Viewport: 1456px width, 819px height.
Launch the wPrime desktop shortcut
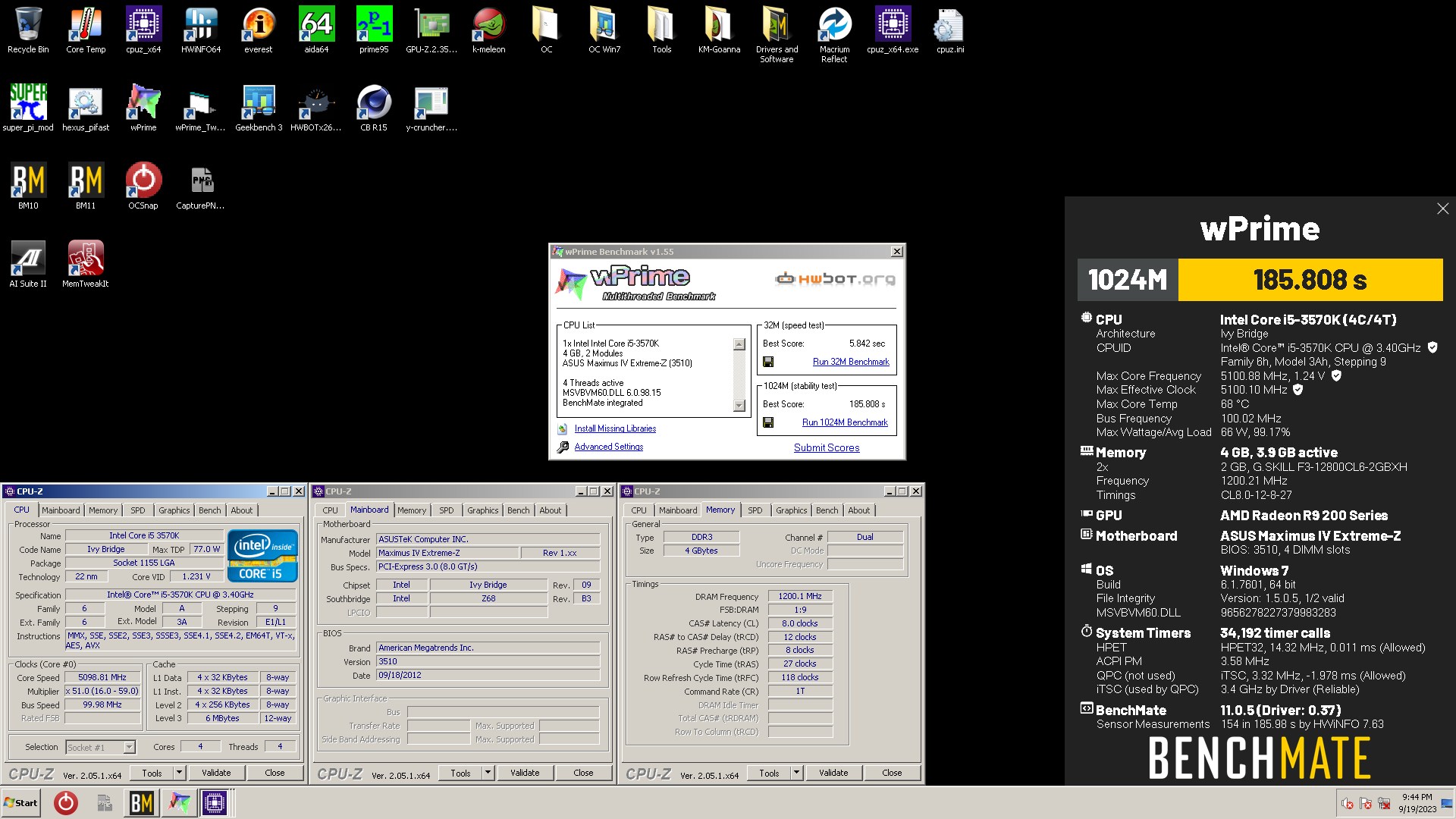click(x=143, y=108)
